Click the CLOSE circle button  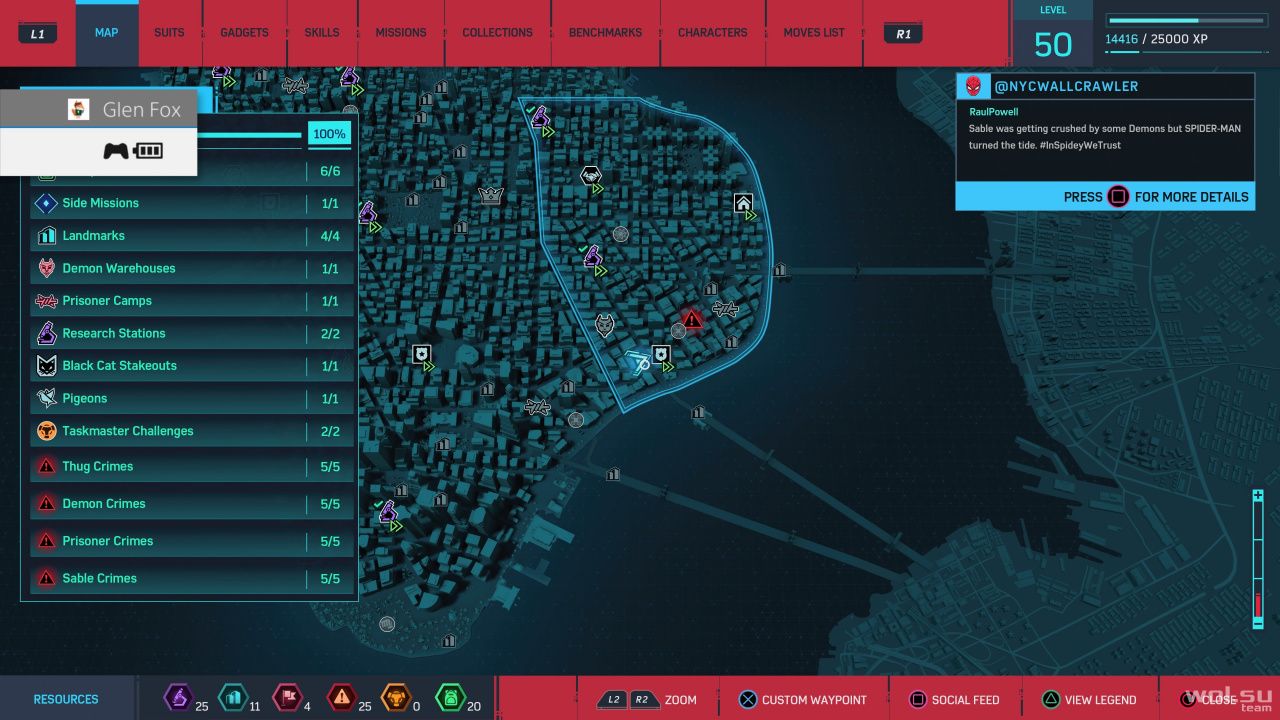pyautogui.click(x=1189, y=700)
